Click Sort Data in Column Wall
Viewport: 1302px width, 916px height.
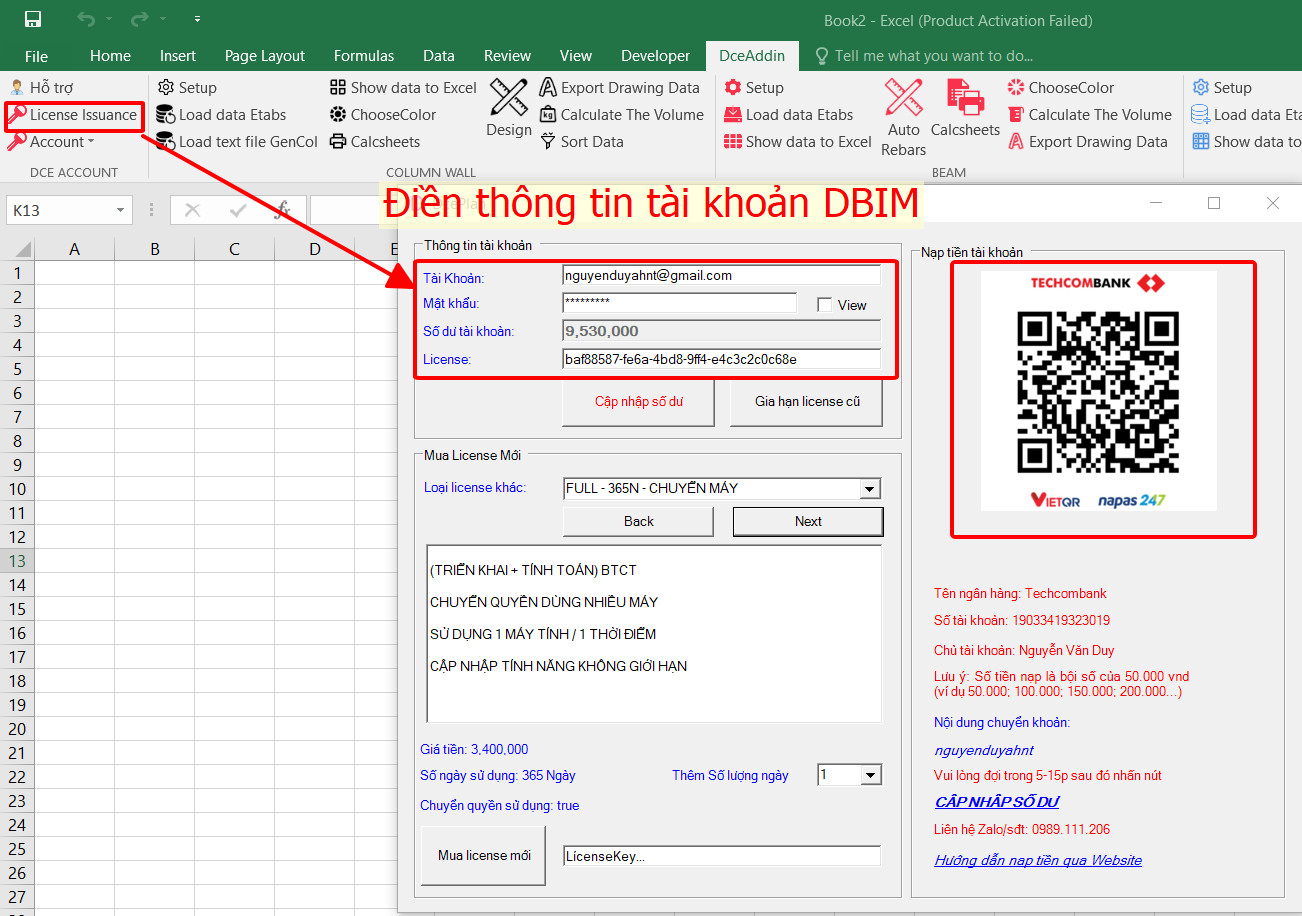(581, 142)
